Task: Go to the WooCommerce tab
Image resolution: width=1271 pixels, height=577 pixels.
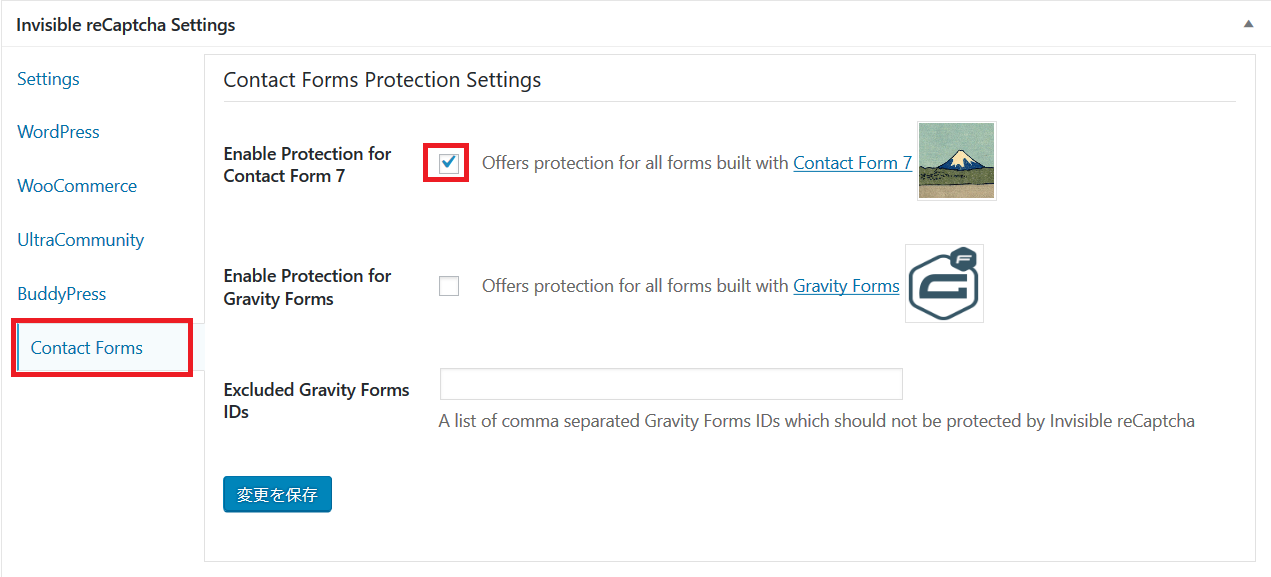Action: pos(77,186)
